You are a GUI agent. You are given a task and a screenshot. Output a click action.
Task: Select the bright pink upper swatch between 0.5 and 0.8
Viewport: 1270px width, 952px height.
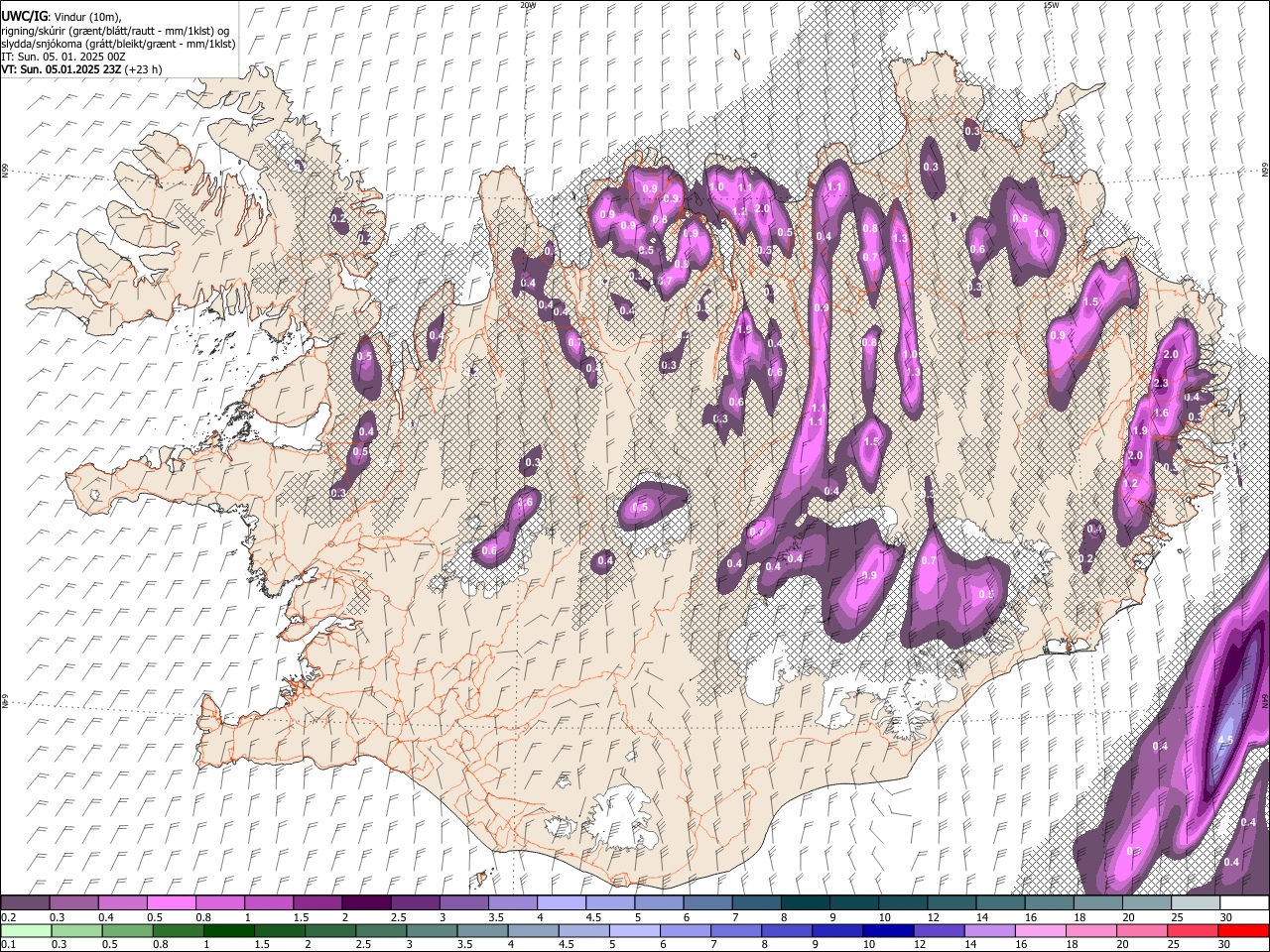coord(171,903)
